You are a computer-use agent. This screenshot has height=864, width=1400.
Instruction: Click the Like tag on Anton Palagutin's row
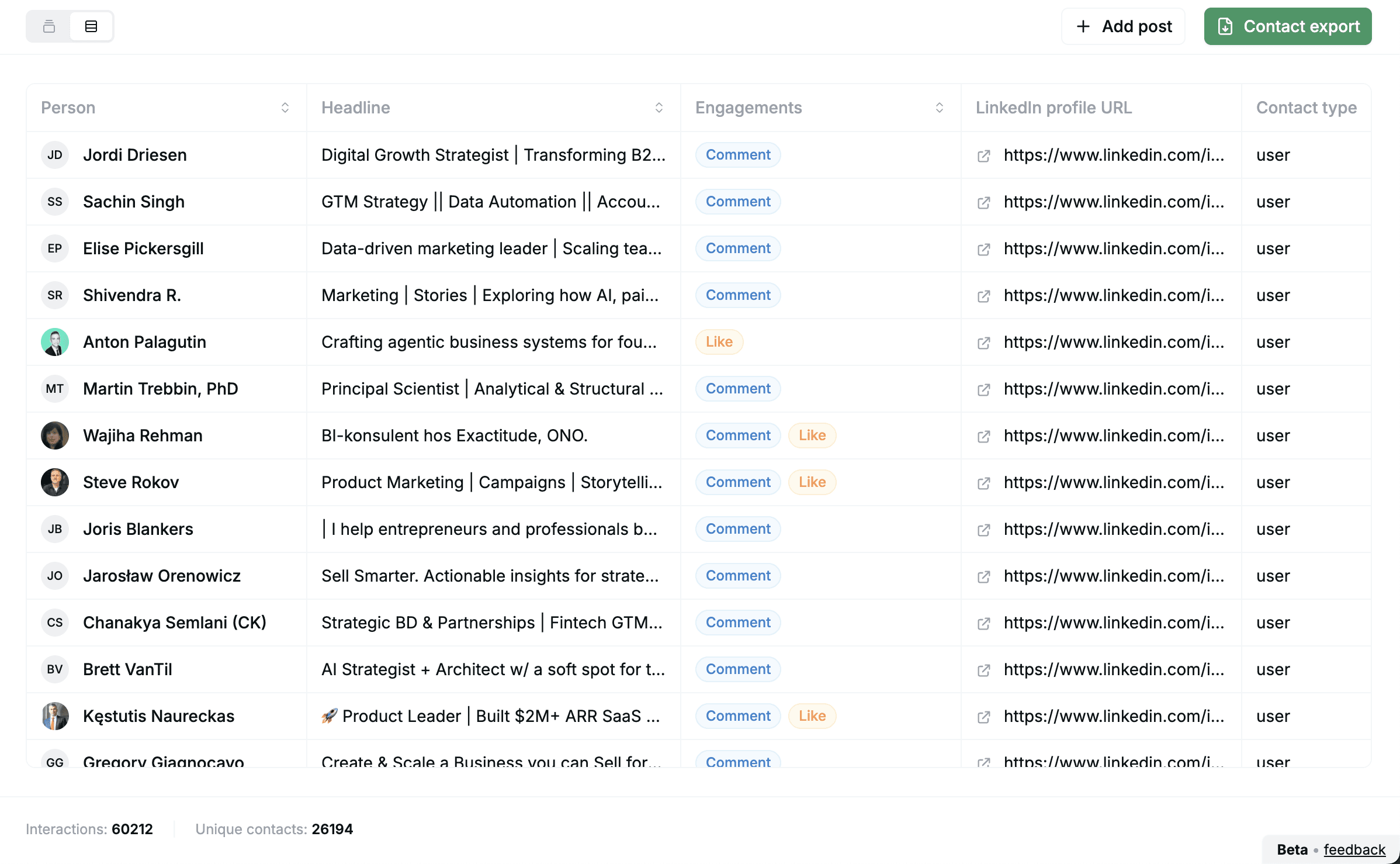(x=719, y=342)
